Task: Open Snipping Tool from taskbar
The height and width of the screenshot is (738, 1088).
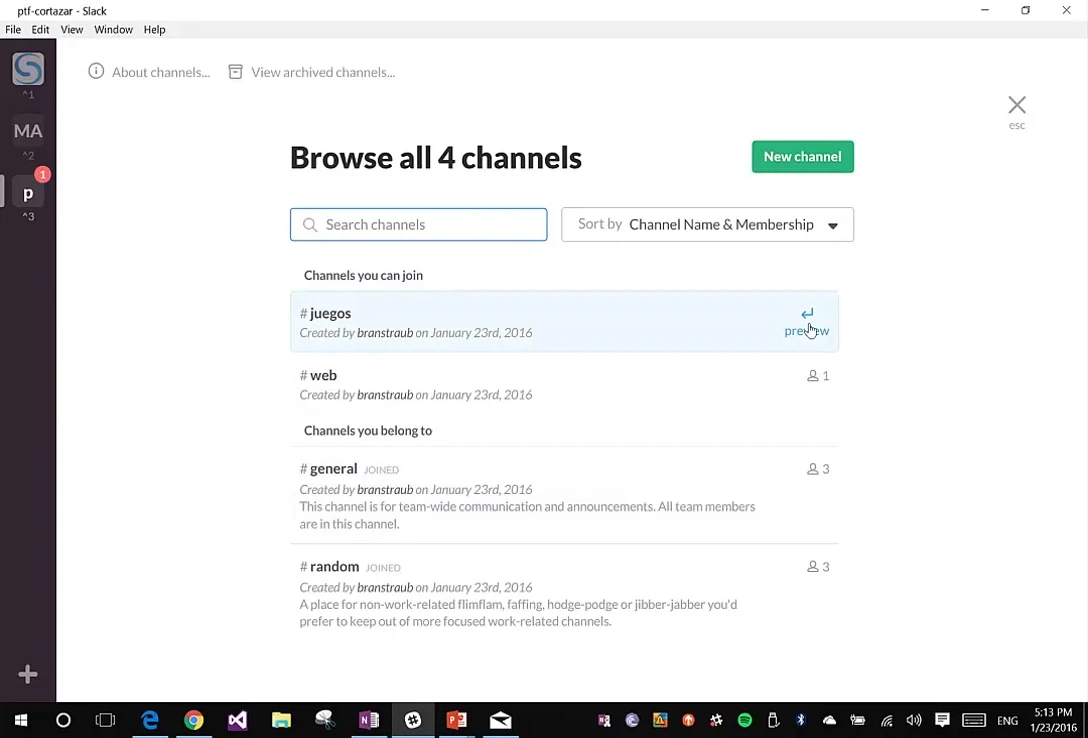Action: click(x=325, y=720)
